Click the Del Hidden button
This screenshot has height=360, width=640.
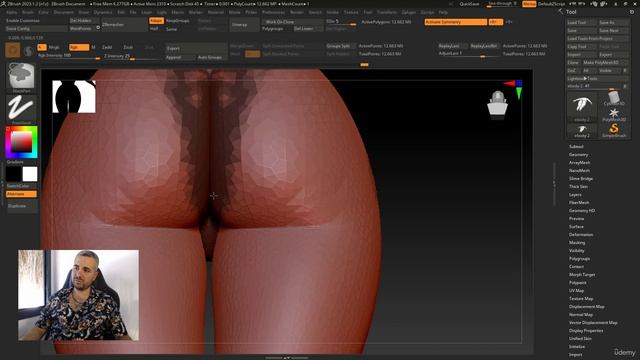[84, 20]
